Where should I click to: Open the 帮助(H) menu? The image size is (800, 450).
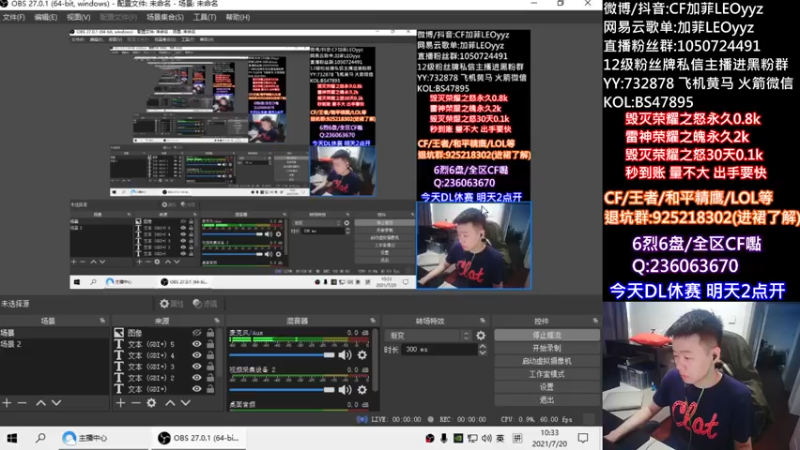click(238, 17)
